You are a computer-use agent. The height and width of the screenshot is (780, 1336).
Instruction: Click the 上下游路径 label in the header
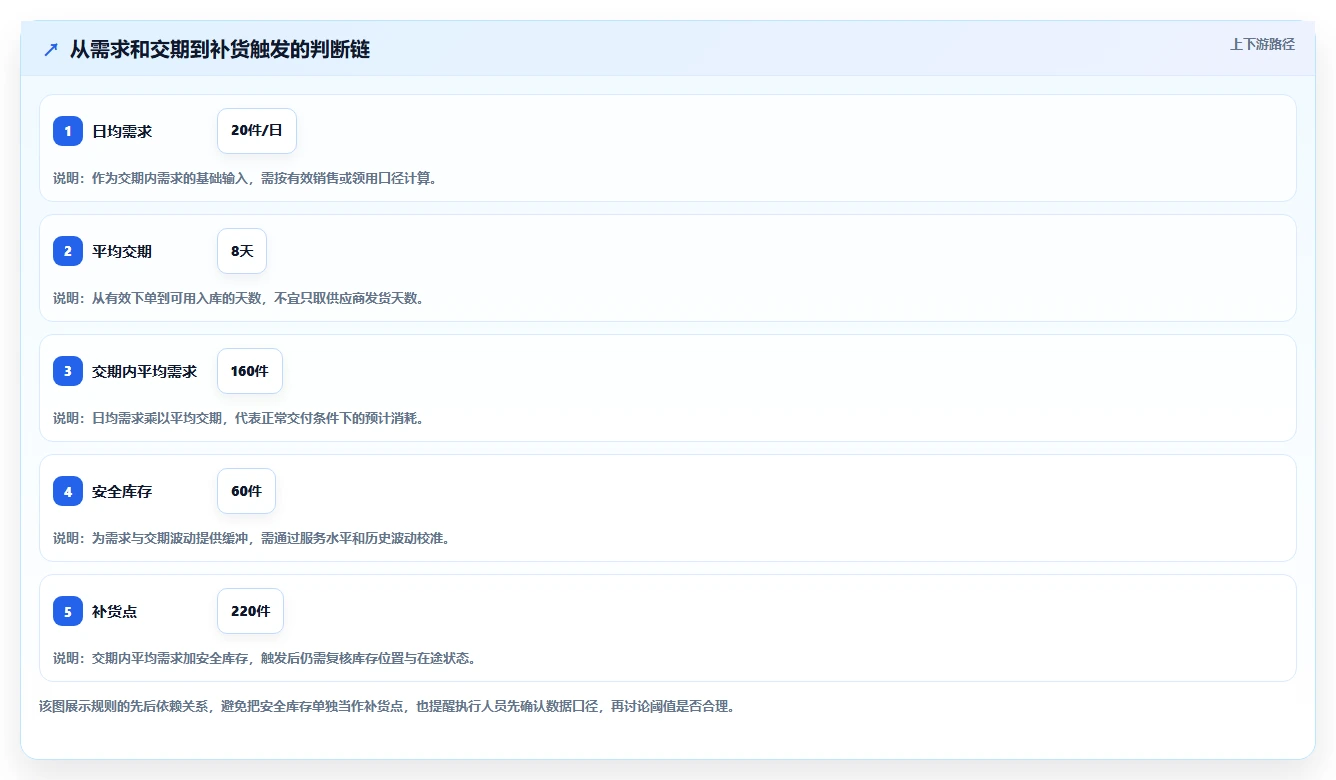click(1262, 44)
